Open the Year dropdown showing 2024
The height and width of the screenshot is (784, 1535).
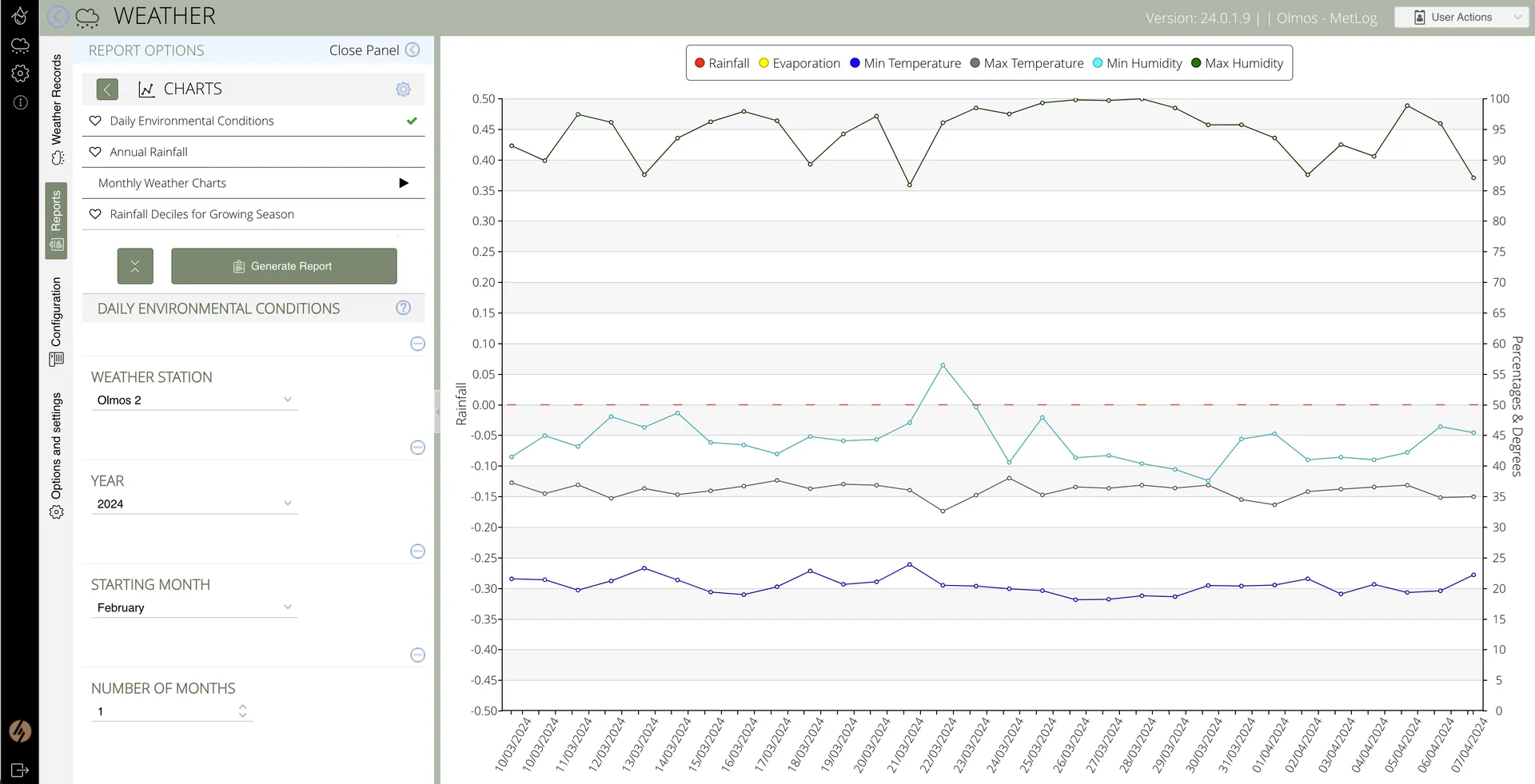[x=194, y=504]
